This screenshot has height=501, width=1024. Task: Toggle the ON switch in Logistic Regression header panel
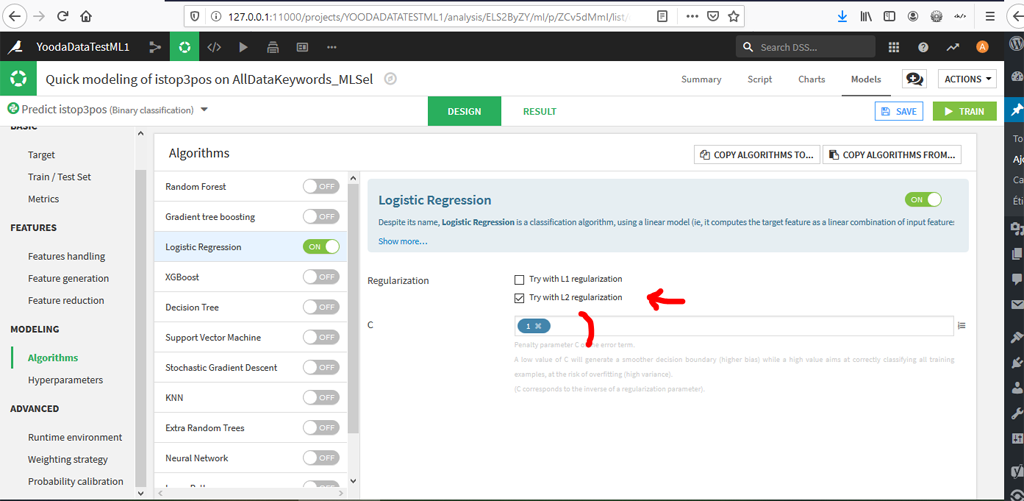tap(923, 199)
